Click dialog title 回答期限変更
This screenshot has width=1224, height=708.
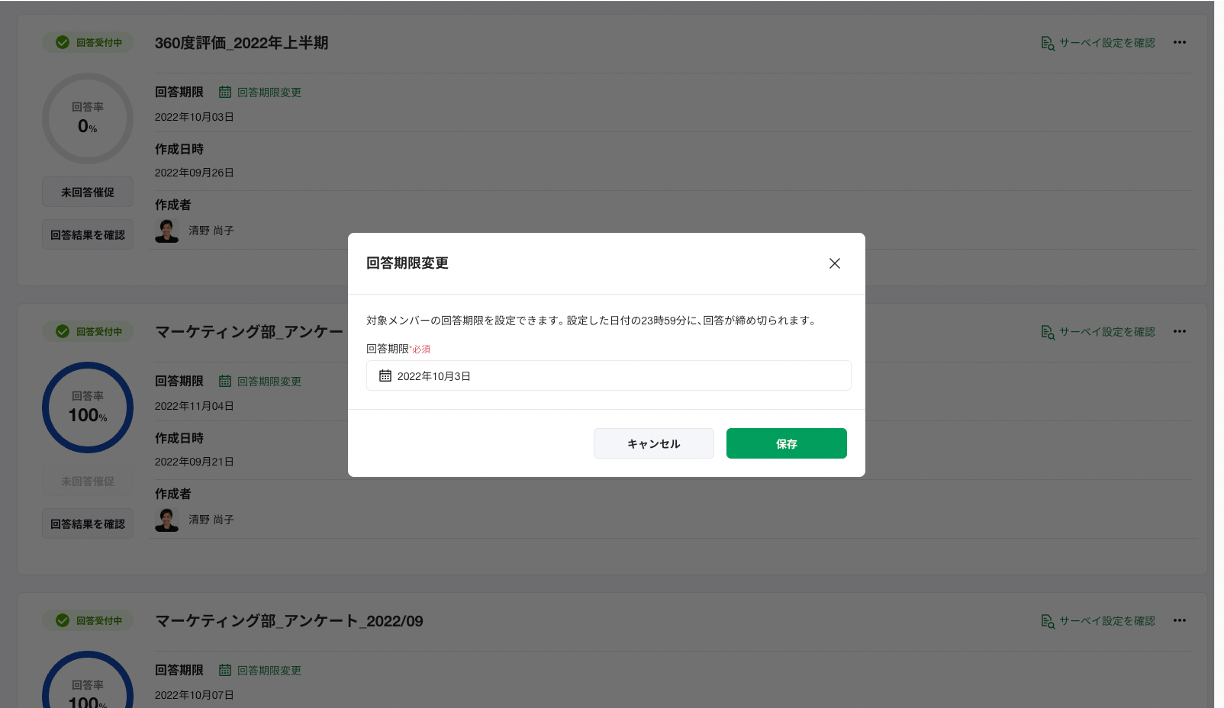[x=407, y=264]
